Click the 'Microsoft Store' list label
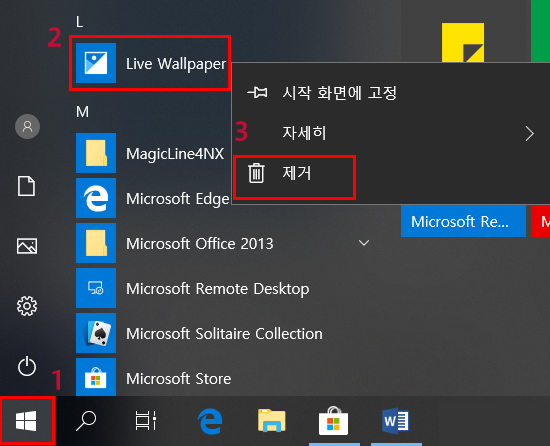The width and height of the screenshot is (550, 446). 179,379
